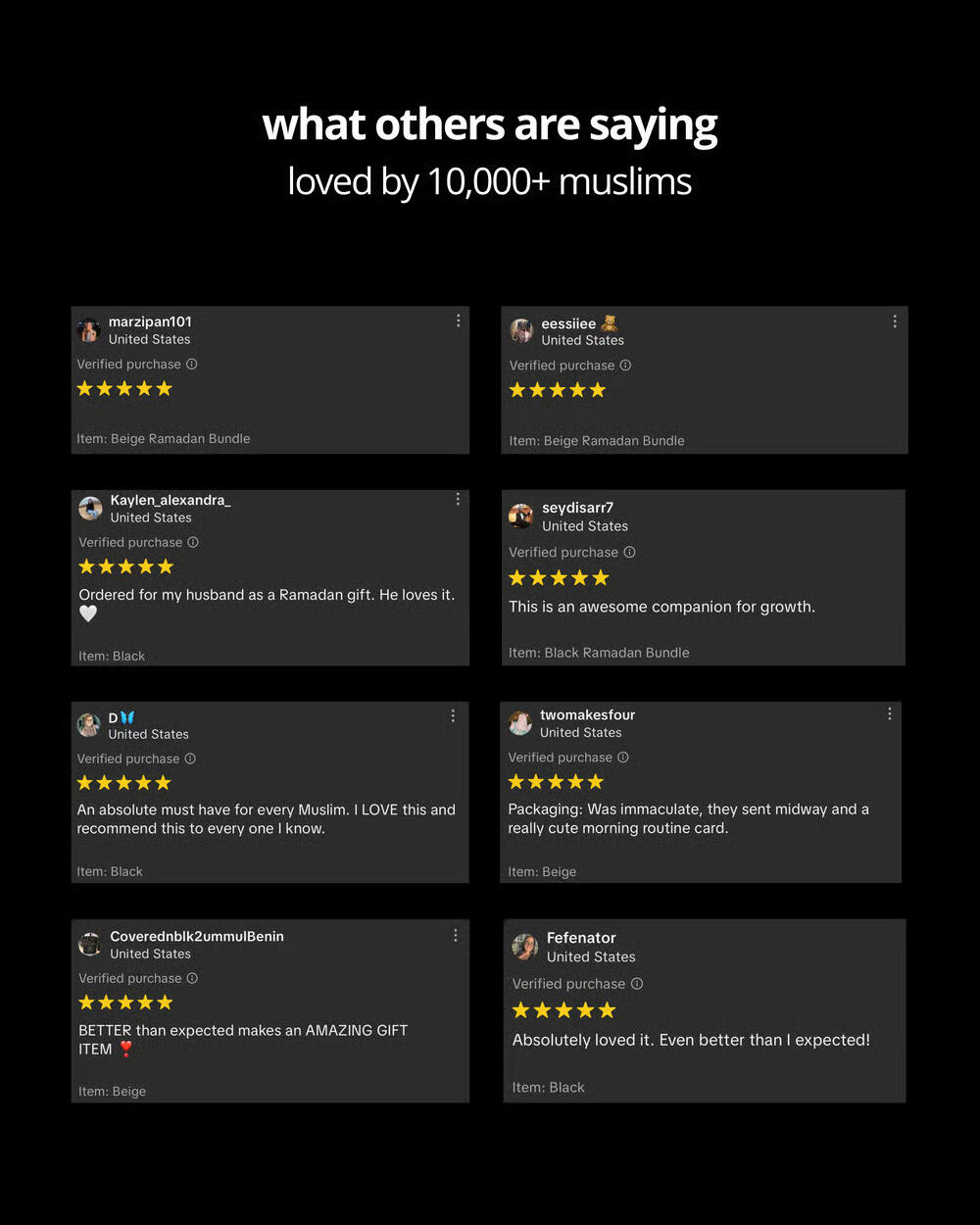Open the Coverednblk2ummulBenin username link
This screenshot has width=980, height=1225.
pos(197,937)
